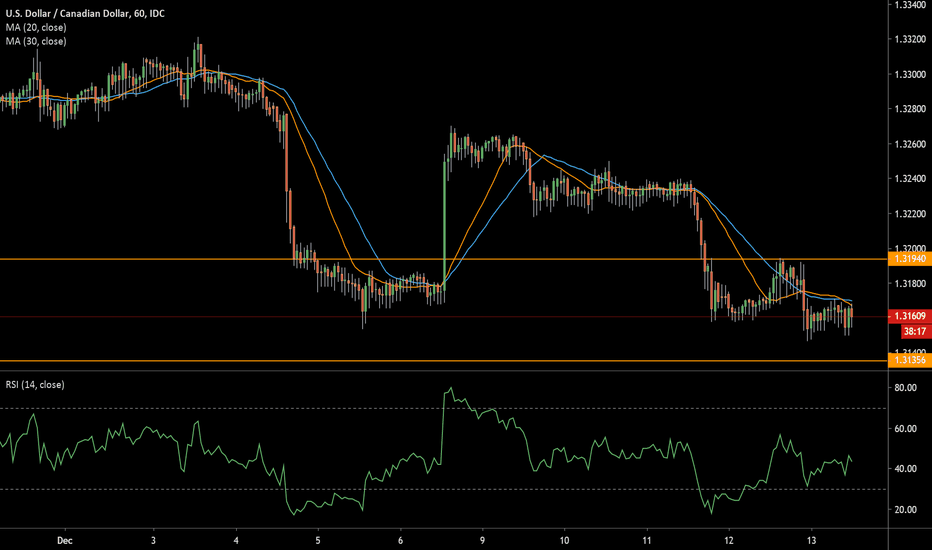The height and width of the screenshot is (550, 932).
Task: Click the RSI line peak above 80 level
Action: click(x=449, y=388)
